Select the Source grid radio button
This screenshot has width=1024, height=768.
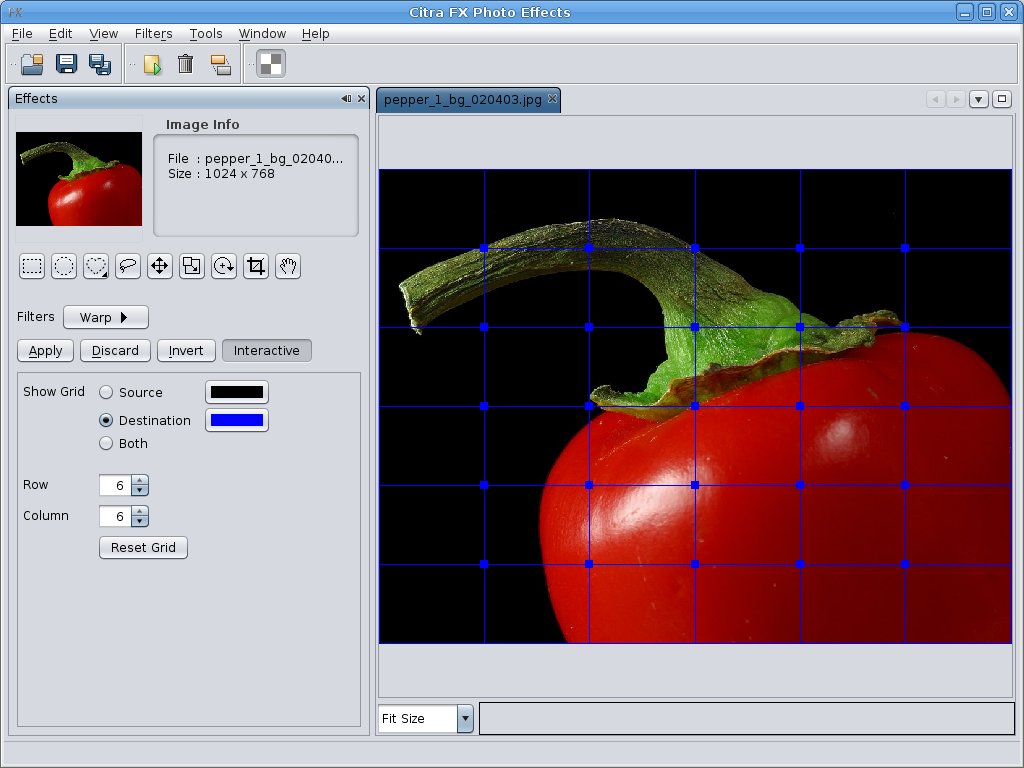click(x=106, y=393)
